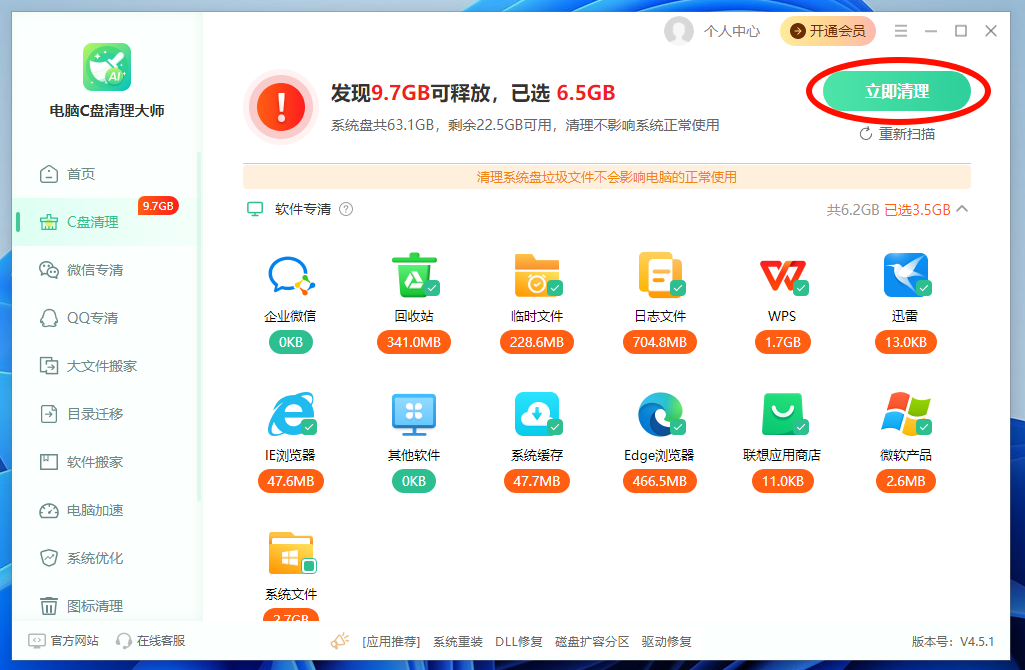Click 磁盘扩容分区 link
The width and height of the screenshot is (1025, 670).
coord(592,642)
